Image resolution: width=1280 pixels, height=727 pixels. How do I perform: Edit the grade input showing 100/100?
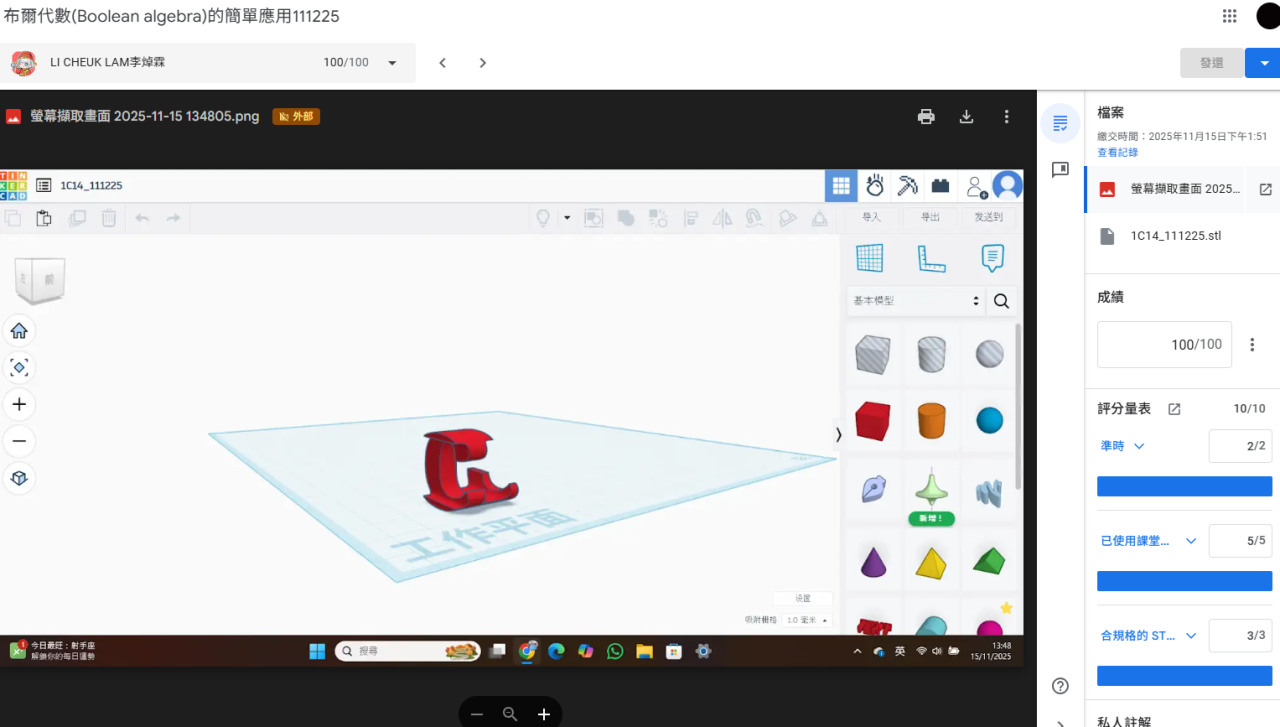[x=1164, y=345]
